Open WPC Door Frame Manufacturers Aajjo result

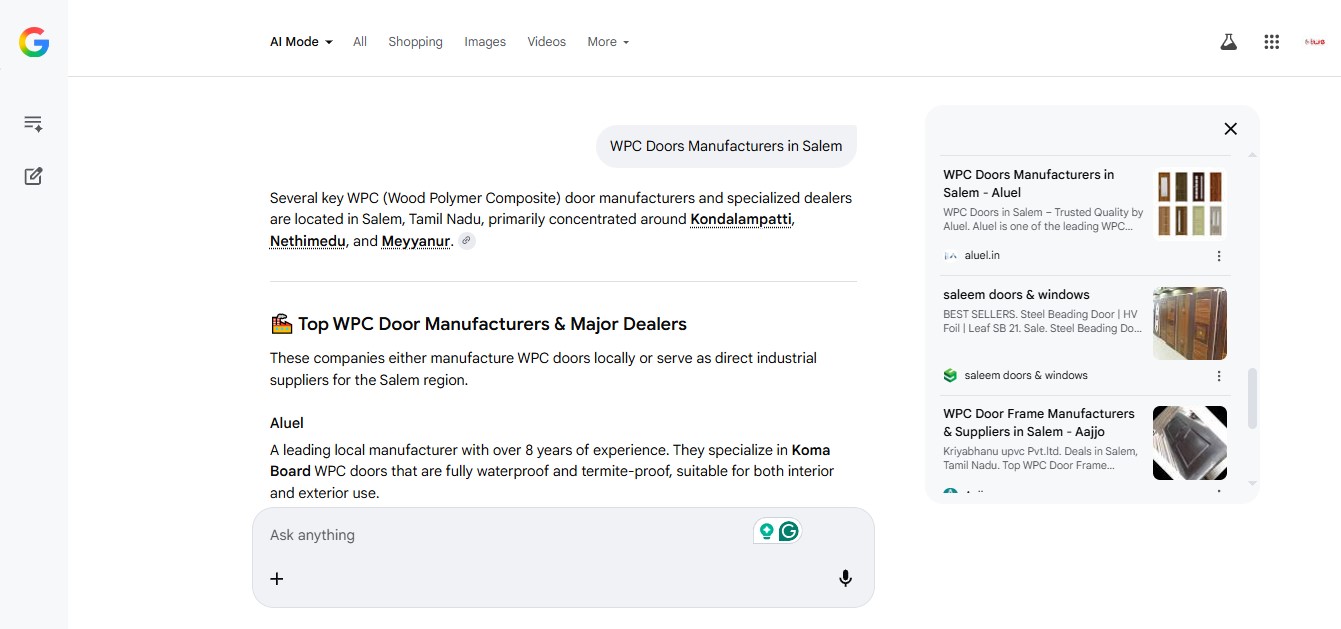(1039, 422)
